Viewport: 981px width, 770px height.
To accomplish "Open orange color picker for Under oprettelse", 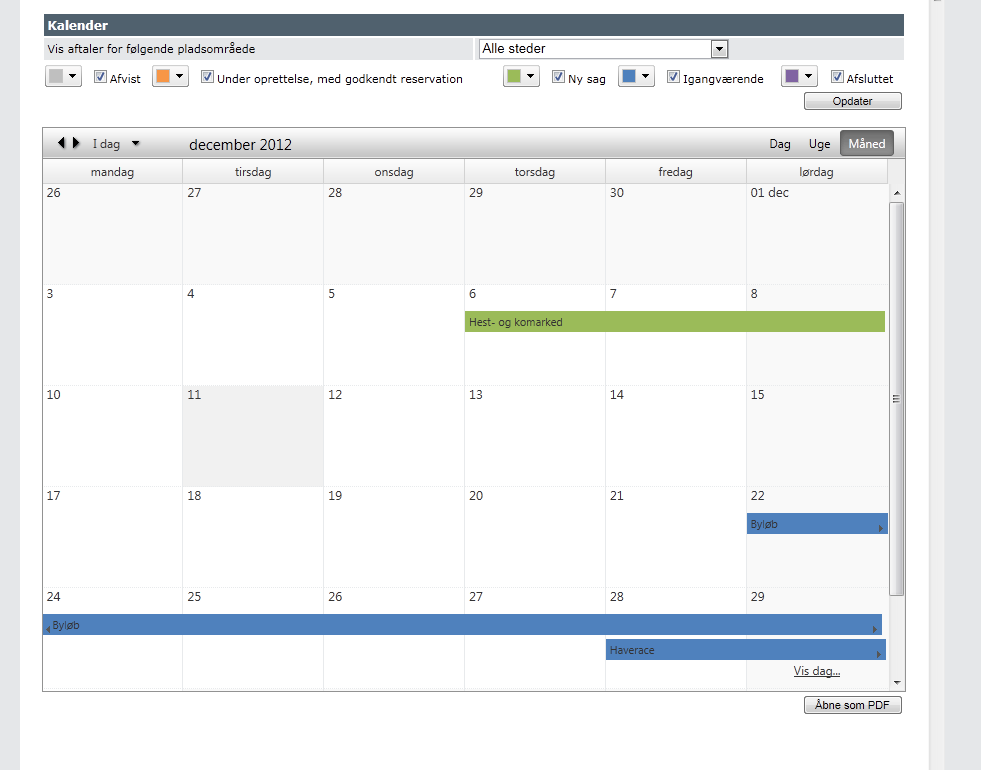I will 170,76.
